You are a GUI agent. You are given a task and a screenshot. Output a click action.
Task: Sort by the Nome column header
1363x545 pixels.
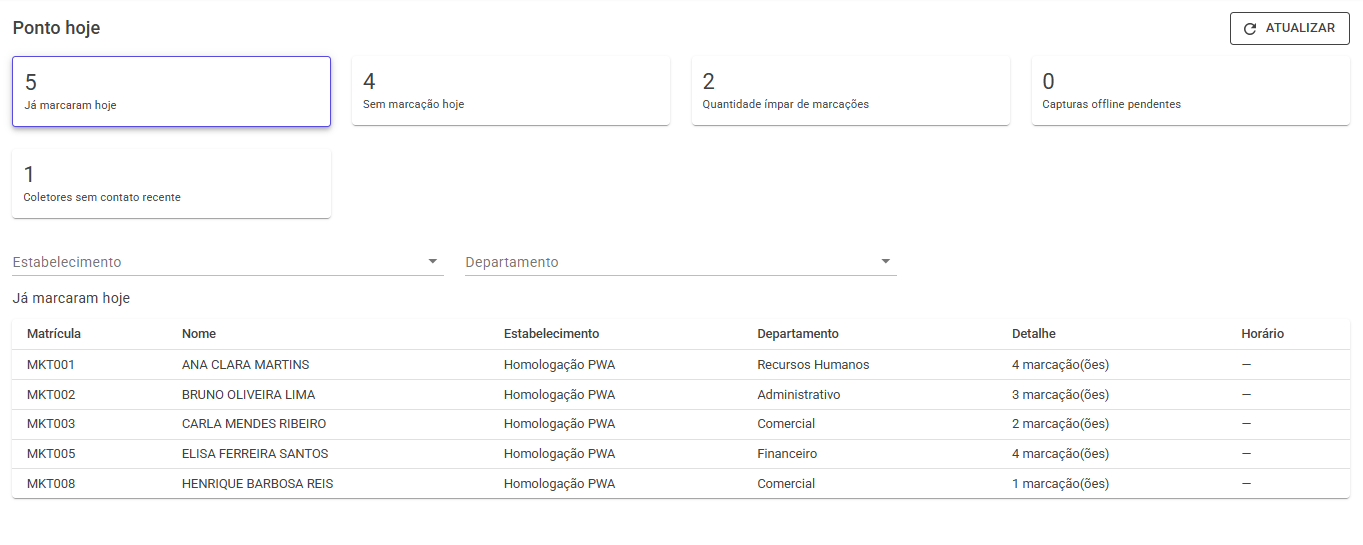coord(199,334)
